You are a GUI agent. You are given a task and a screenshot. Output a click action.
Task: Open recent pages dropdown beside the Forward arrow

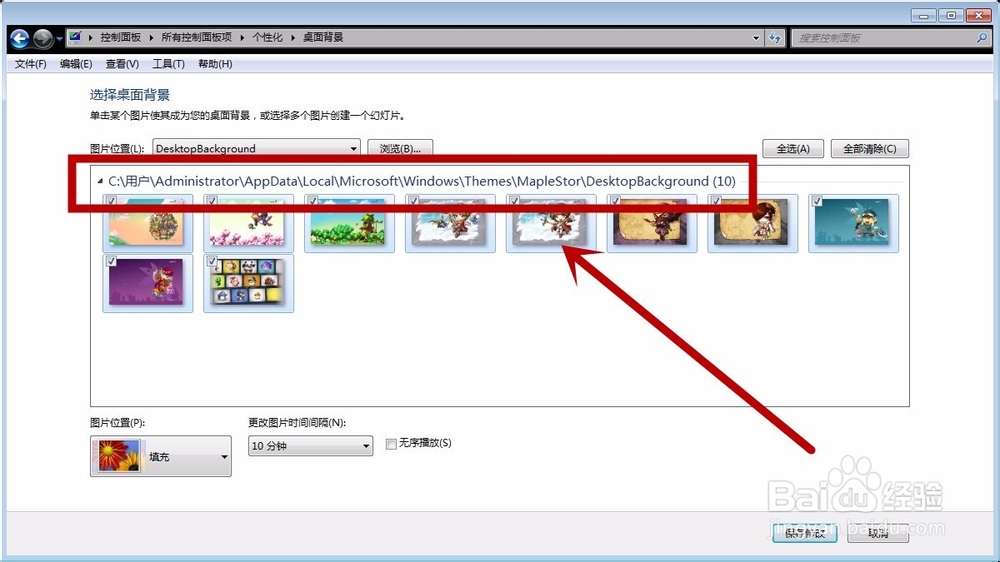click(59, 39)
